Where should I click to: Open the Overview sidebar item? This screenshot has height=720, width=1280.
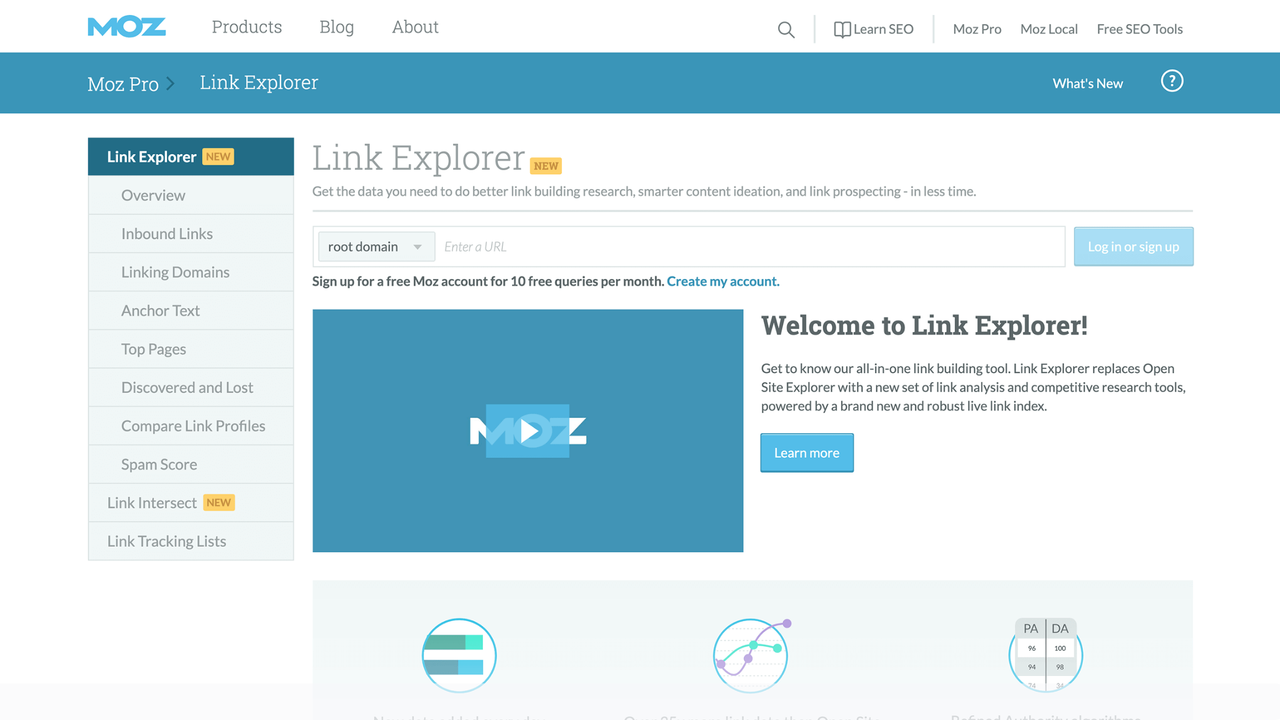pos(191,195)
